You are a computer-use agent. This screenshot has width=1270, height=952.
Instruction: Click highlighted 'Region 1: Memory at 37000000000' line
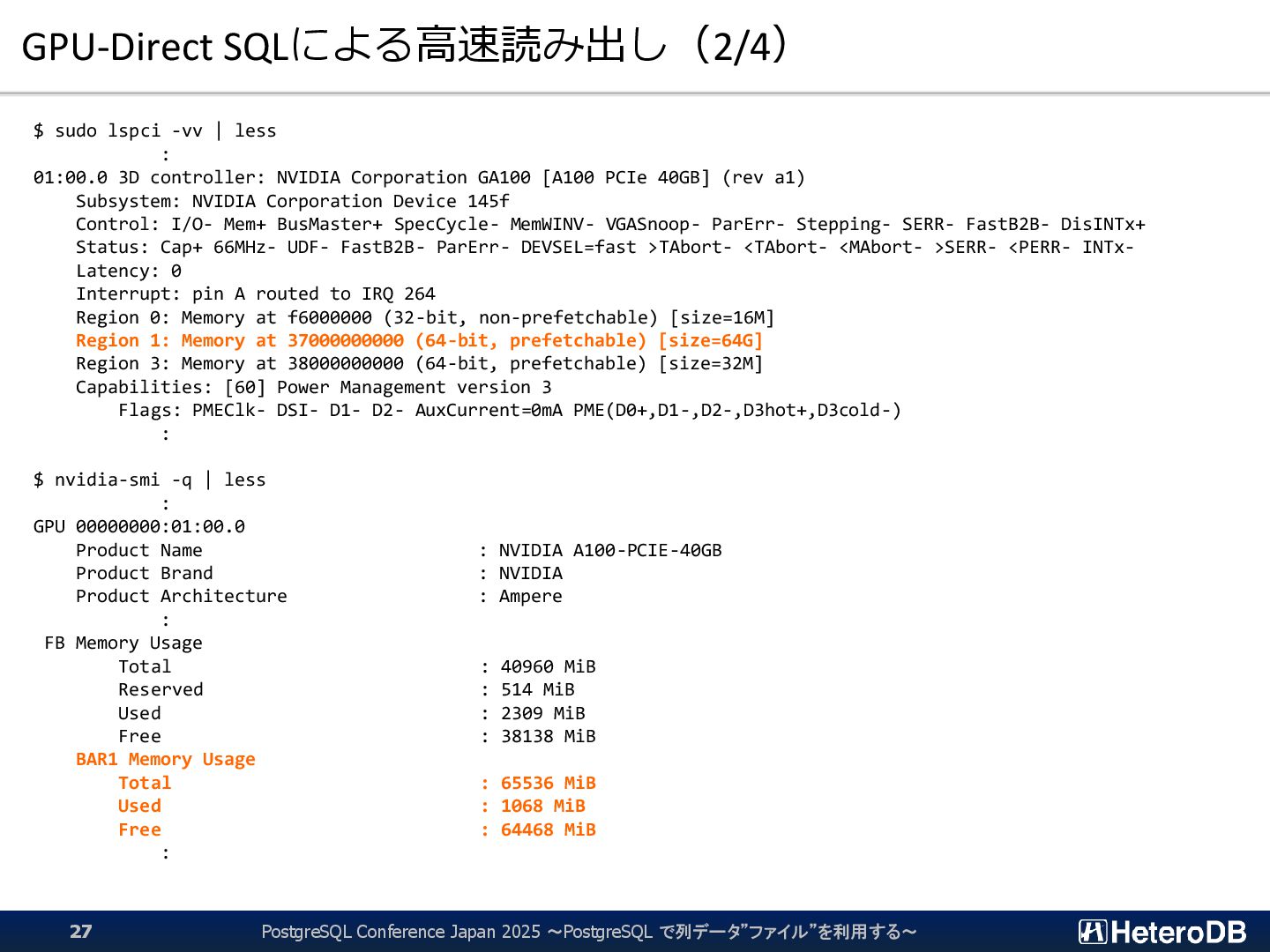(419, 340)
